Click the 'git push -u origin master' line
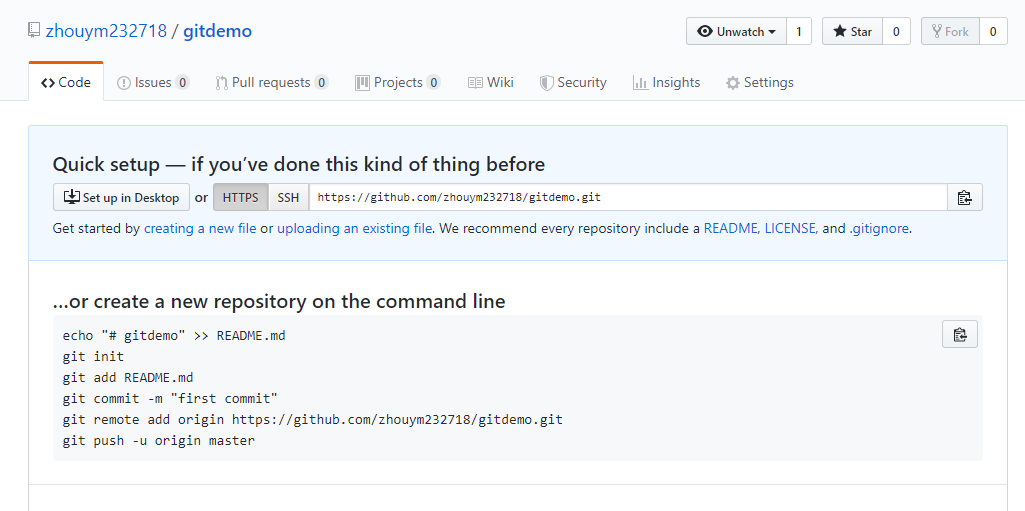 [x=159, y=440]
